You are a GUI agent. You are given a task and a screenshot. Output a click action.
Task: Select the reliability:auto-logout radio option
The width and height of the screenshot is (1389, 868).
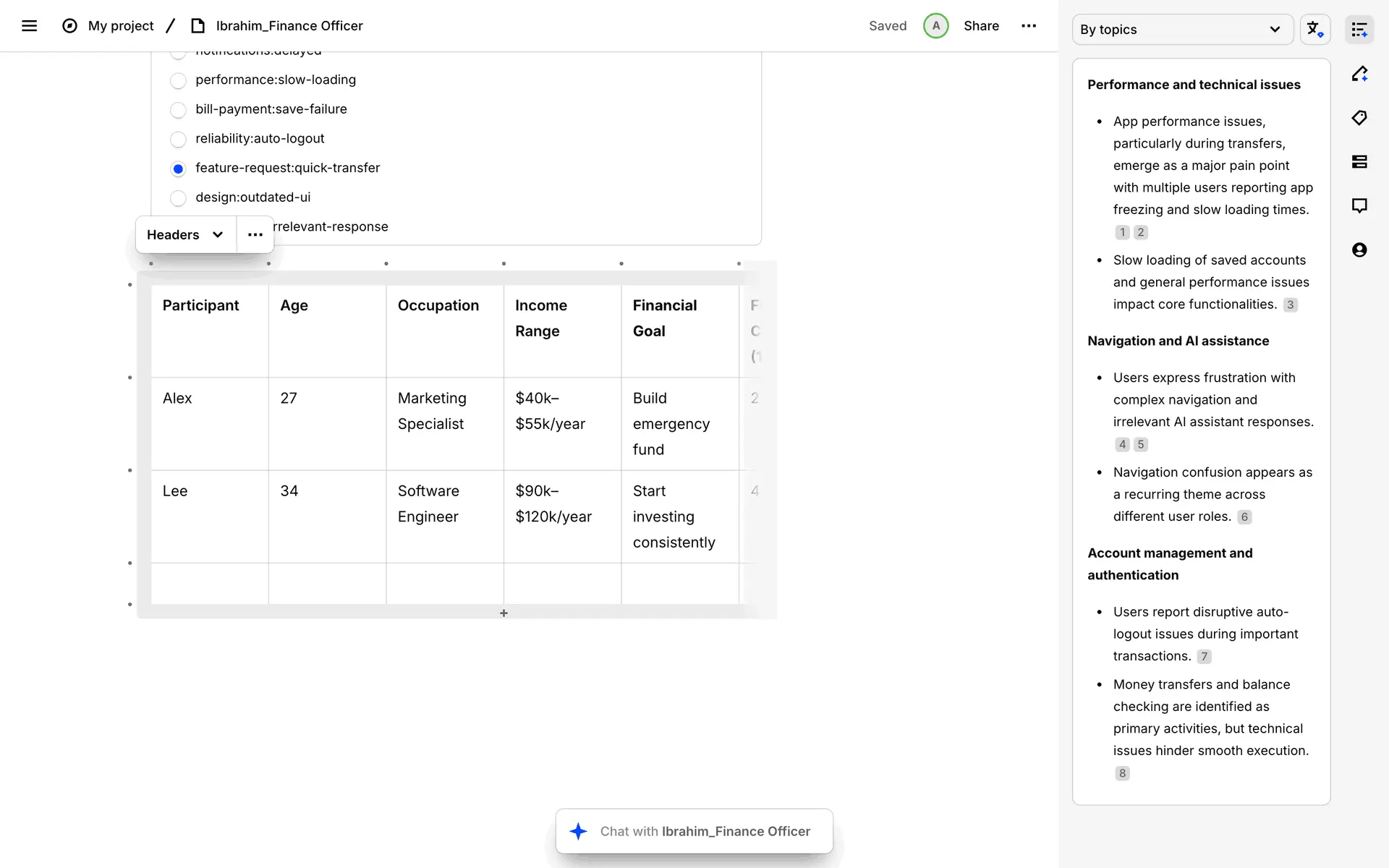[178, 139]
